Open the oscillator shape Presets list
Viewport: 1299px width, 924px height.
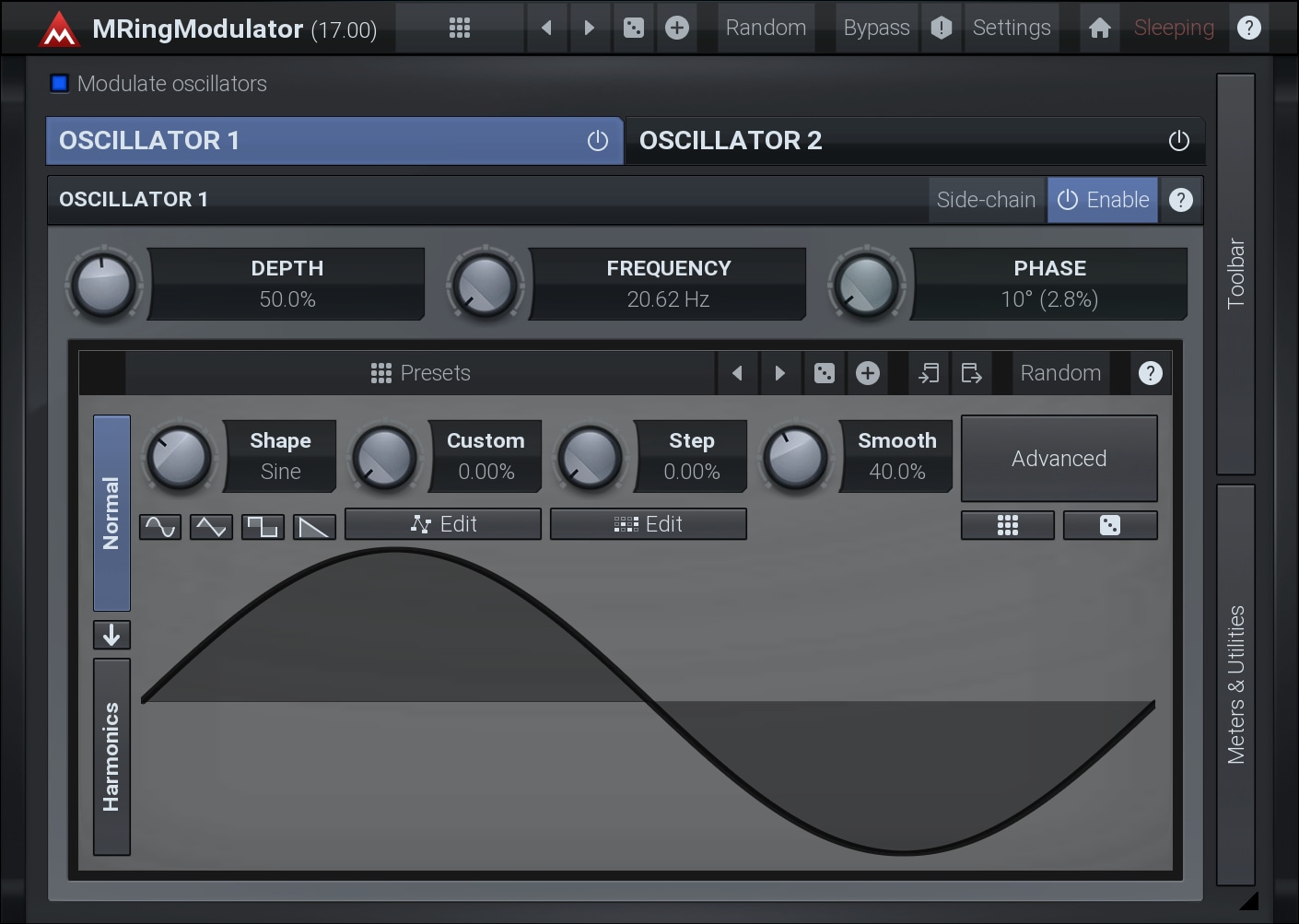420,373
